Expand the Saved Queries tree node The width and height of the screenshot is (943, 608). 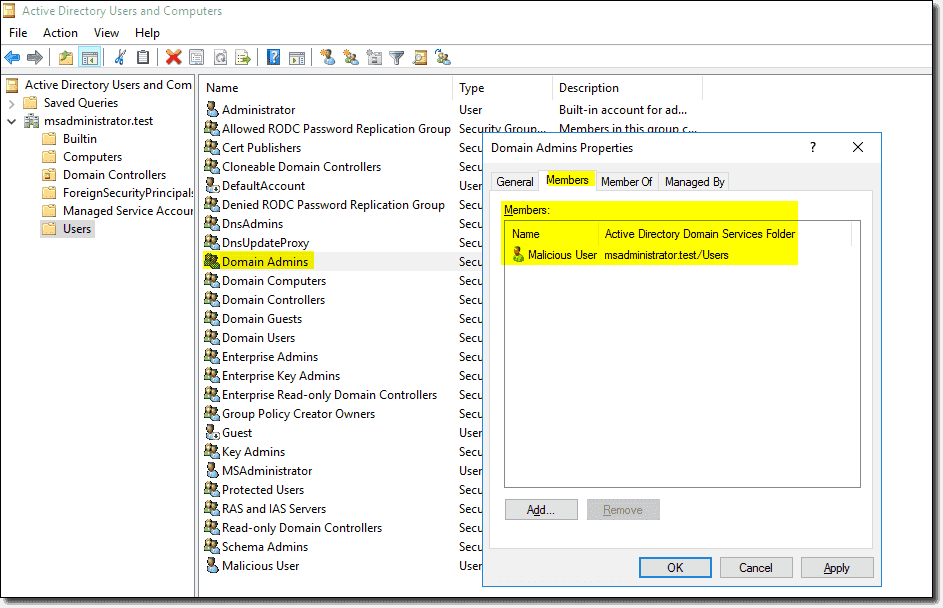[x=11, y=103]
